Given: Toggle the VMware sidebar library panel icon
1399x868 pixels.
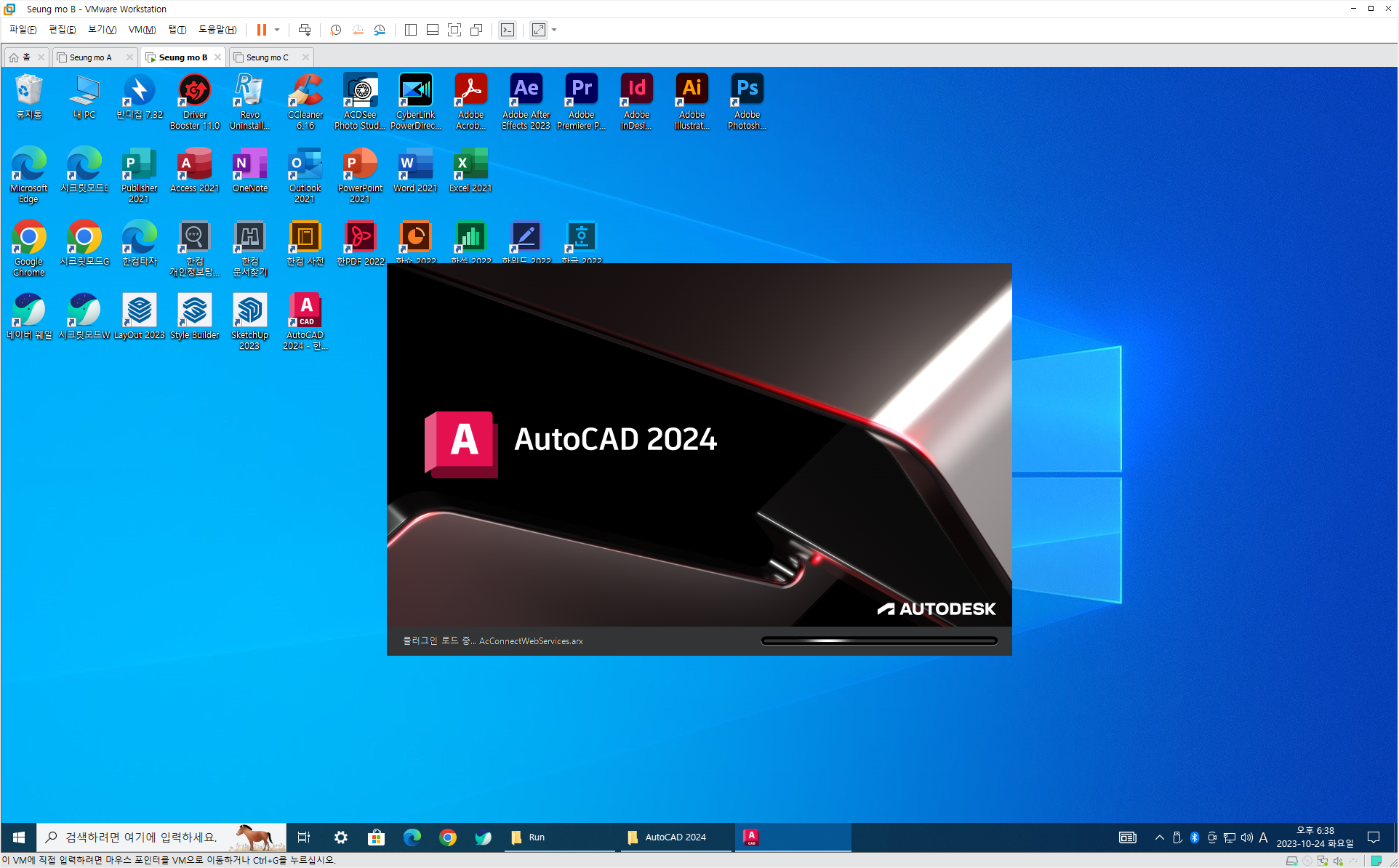Looking at the screenshot, I should point(411,30).
